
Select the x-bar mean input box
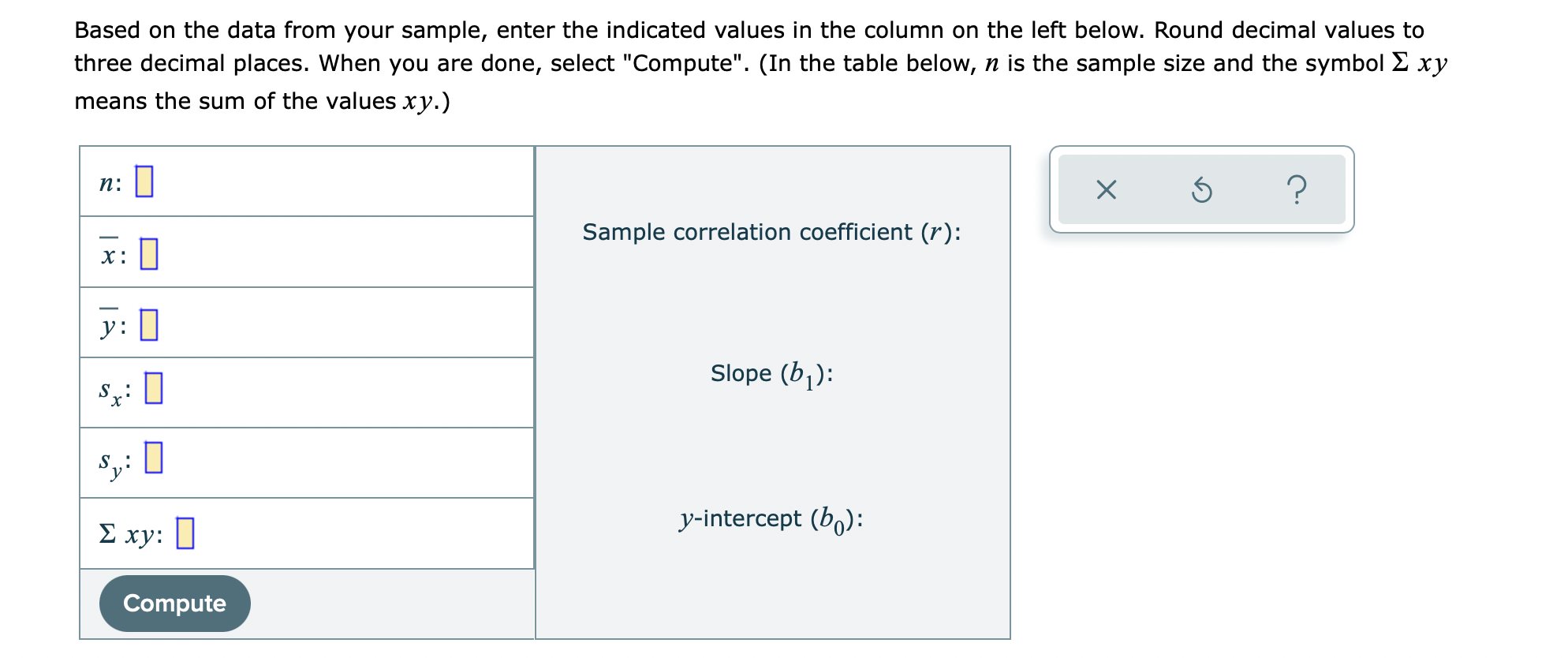pyautogui.click(x=149, y=254)
